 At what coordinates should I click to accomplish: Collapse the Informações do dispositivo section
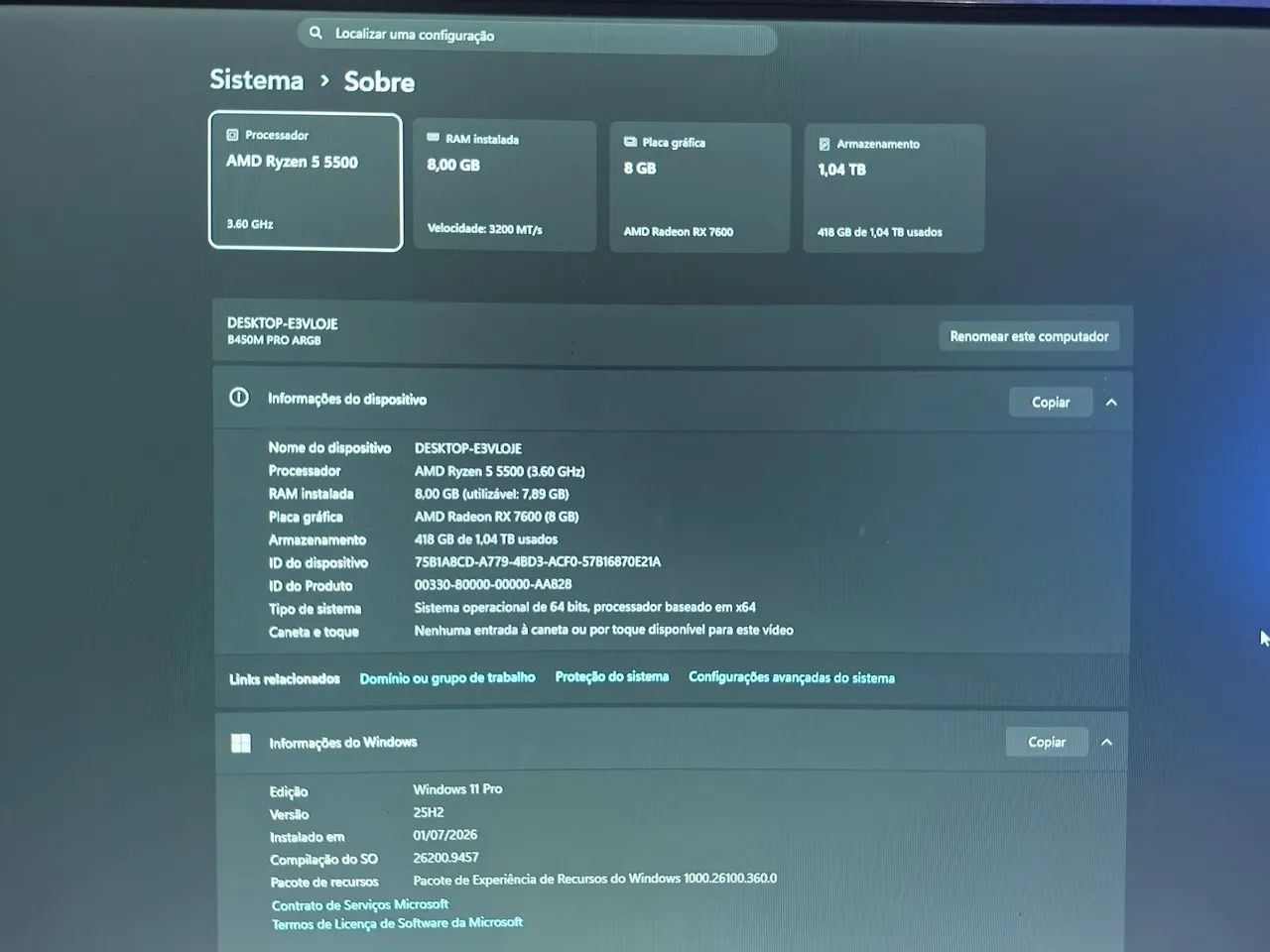[1111, 402]
